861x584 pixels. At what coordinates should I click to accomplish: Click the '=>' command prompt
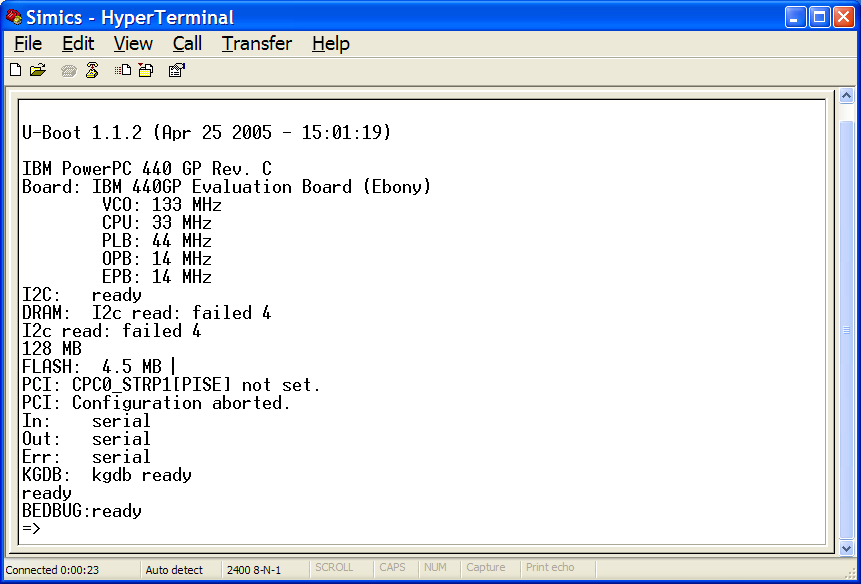click(x=31, y=529)
